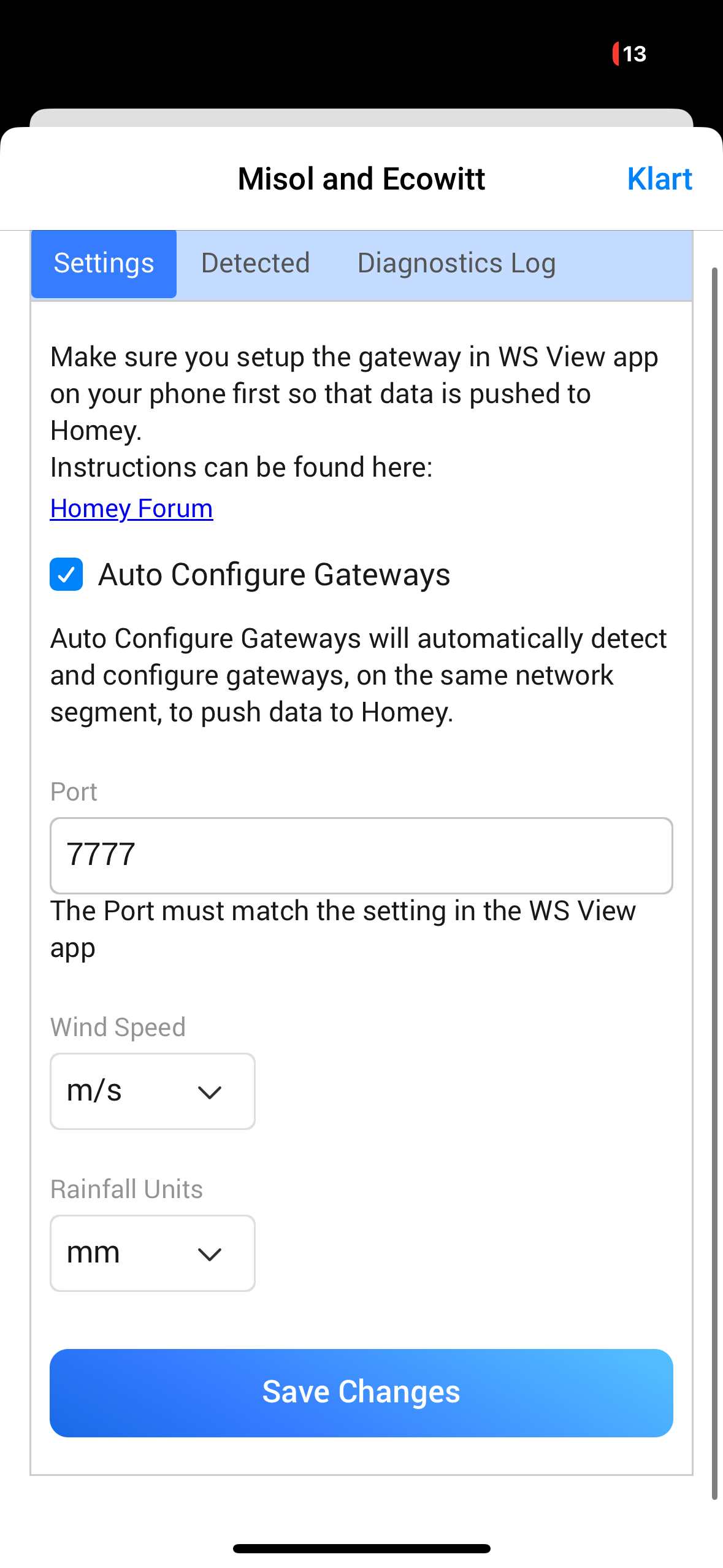The image size is (723, 1568).
Task: Tap the home indicator bar at the bottom
Action: pos(361,1548)
